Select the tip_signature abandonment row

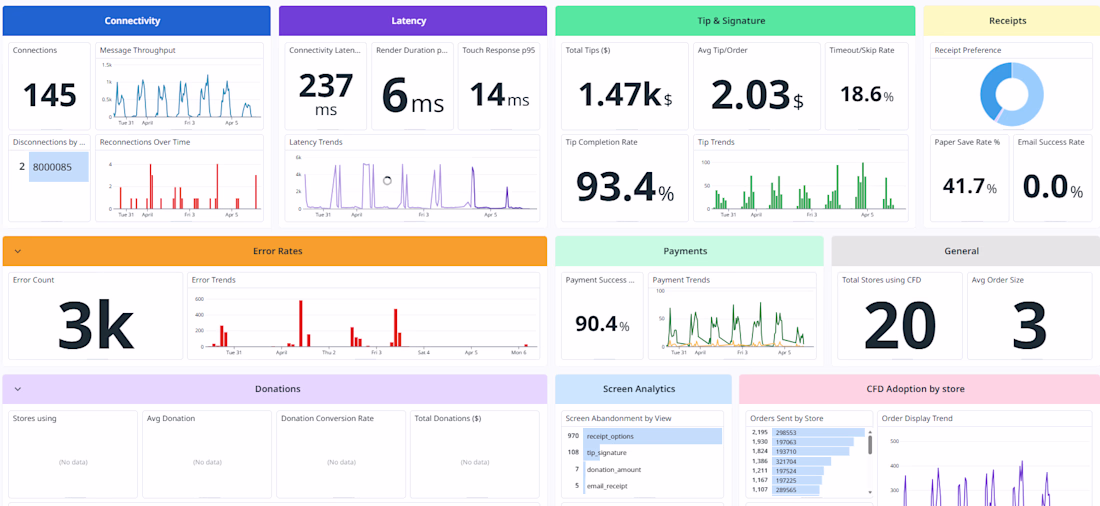[x=644, y=453]
